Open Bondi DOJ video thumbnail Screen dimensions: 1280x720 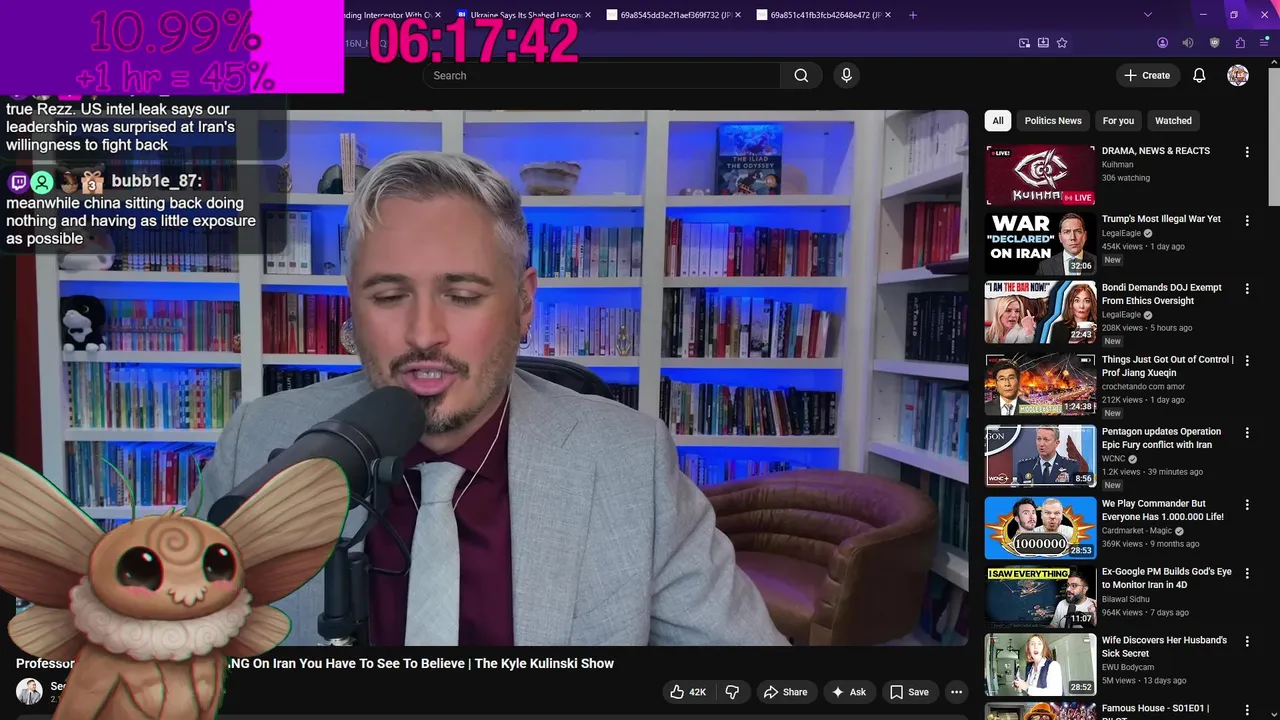[x=1040, y=311]
